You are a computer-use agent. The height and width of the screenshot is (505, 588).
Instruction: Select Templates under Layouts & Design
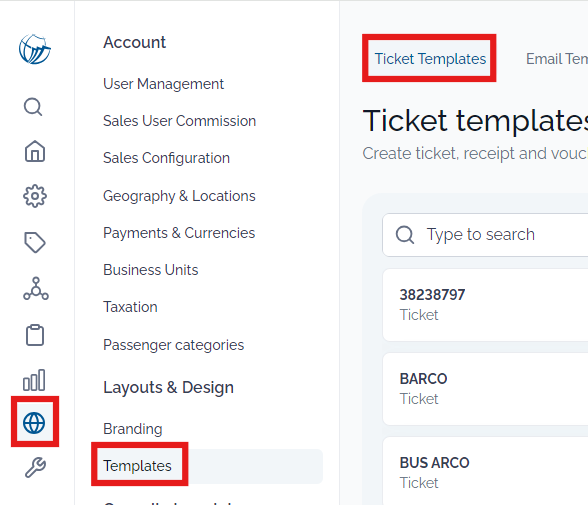pos(137,466)
